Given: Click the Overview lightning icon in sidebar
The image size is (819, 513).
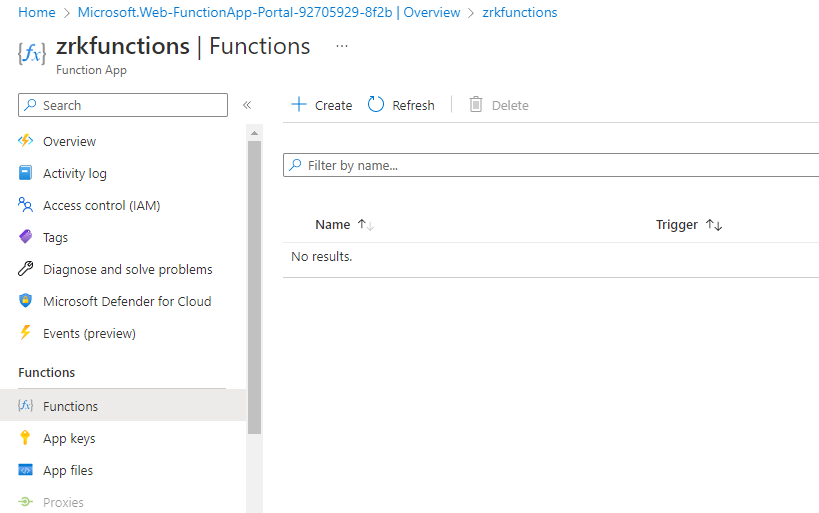Looking at the screenshot, I should [x=26, y=141].
